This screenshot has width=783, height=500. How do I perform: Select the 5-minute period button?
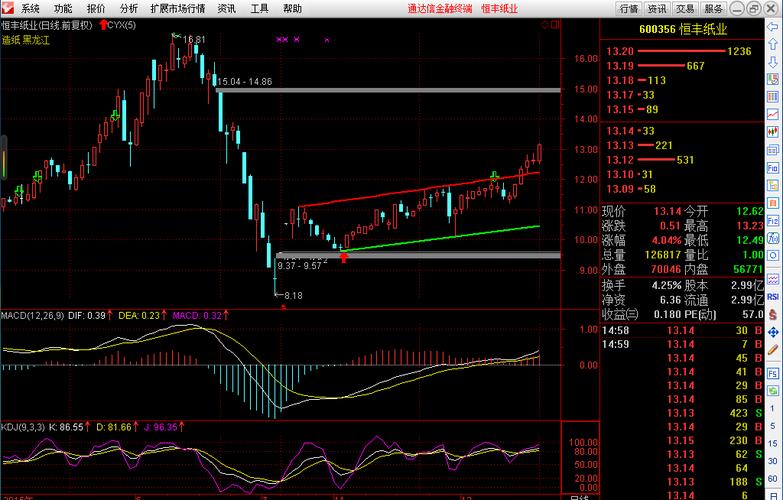772,426
